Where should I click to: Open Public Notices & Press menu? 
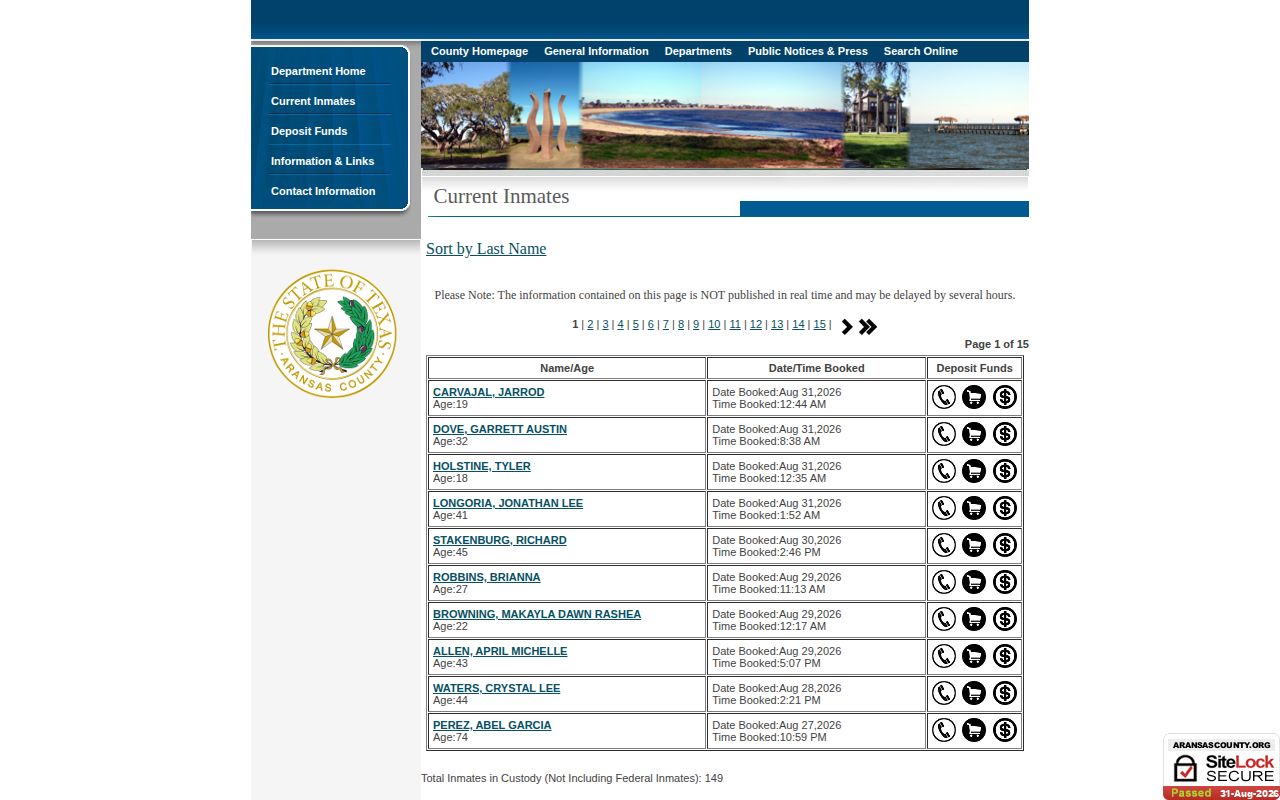pyautogui.click(x=807, y=51)
